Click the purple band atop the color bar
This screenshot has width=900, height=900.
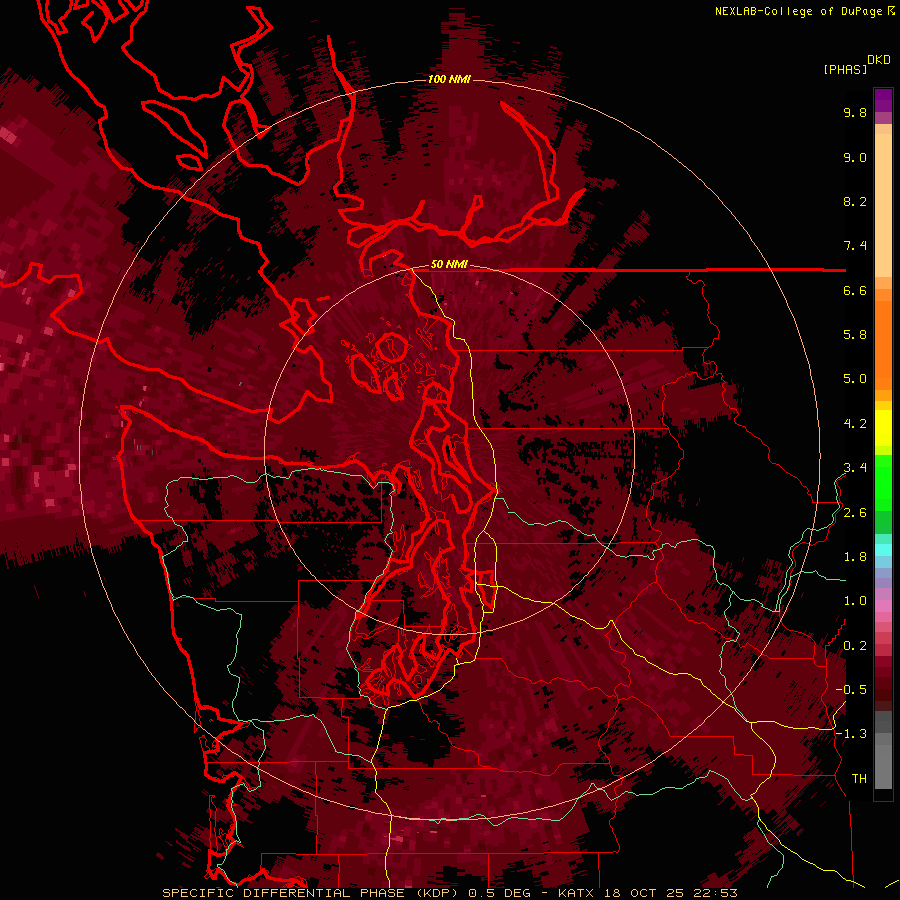point(883,100)
